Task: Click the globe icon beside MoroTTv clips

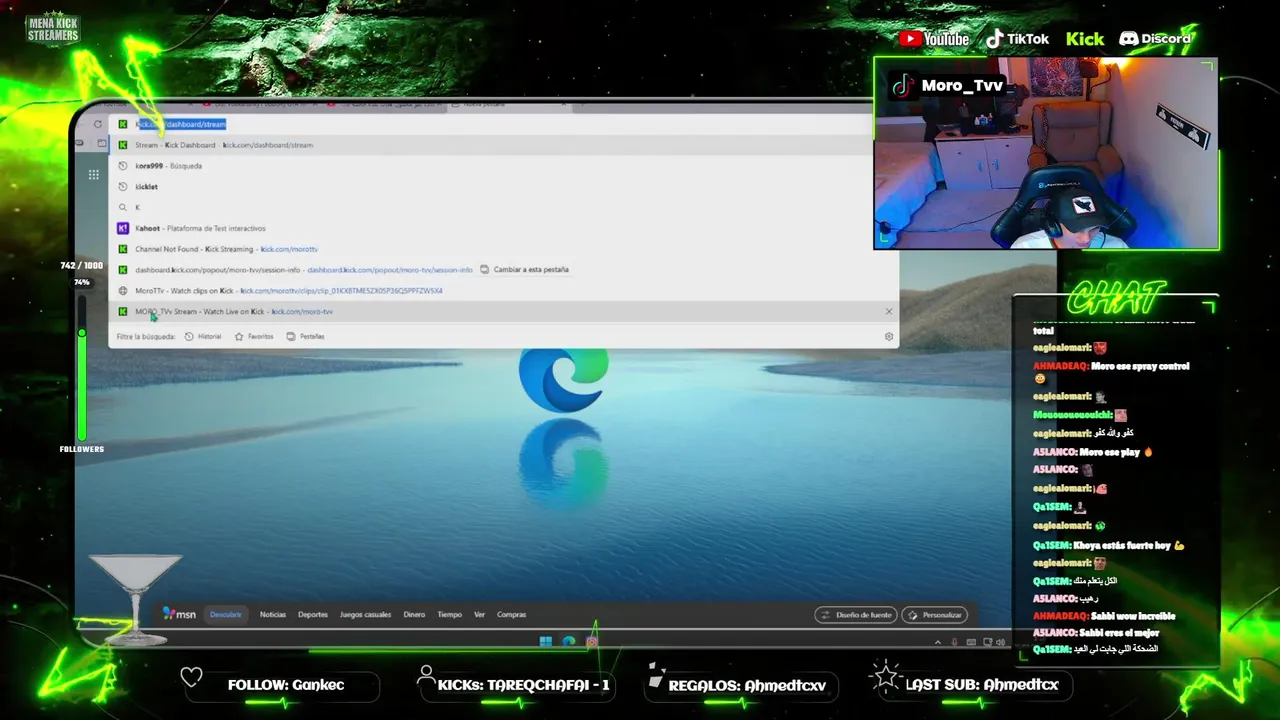Action: pos(123,291)
